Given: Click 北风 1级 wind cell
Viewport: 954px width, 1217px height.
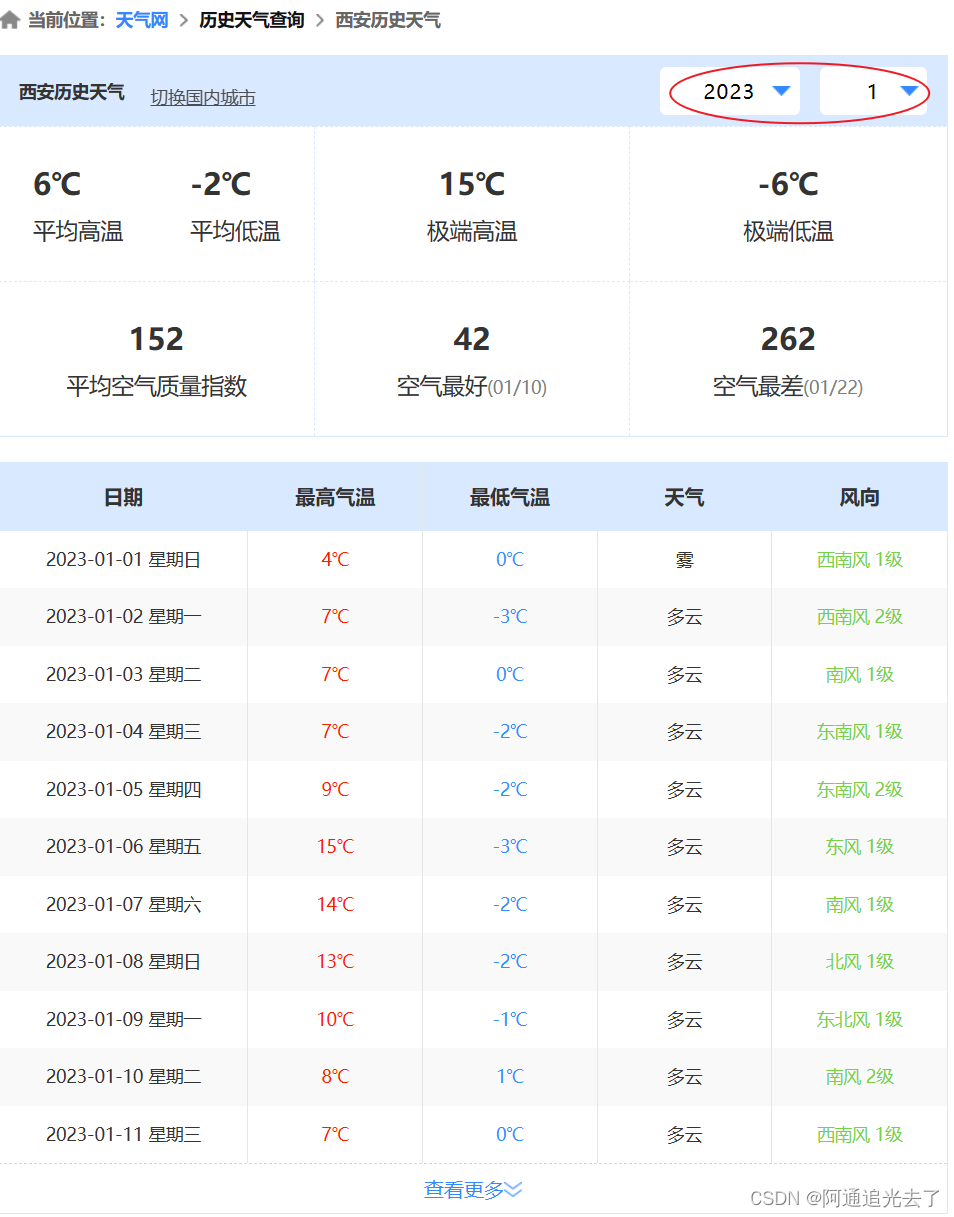Looking at the screenshot, I should (860, 962).
